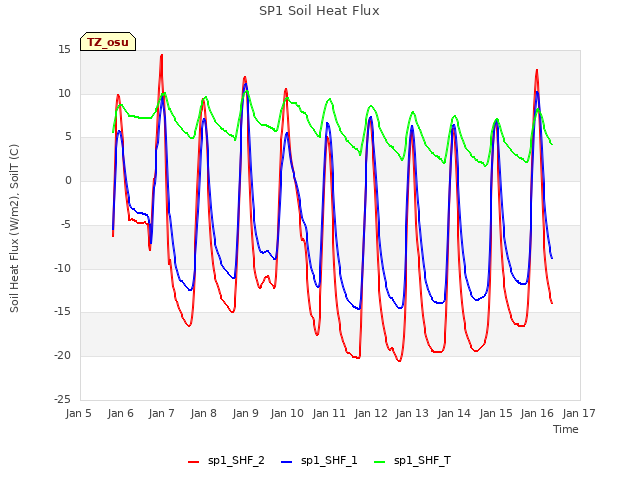Click the Jan 13 x-axis label
The image size is (640, 480).
(x=412, y=413)
